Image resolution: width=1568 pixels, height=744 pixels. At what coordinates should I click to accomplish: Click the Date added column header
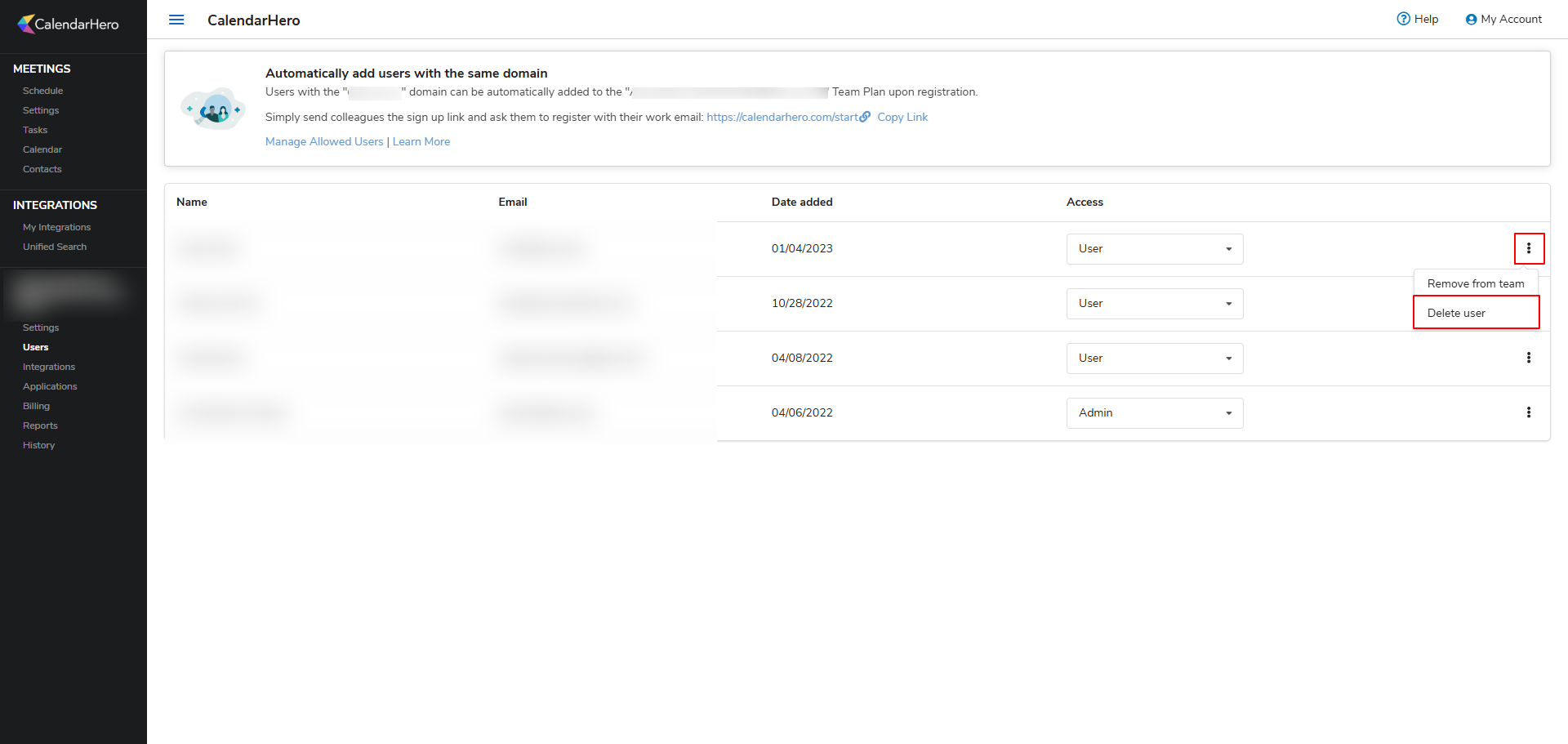click(802, 202)
